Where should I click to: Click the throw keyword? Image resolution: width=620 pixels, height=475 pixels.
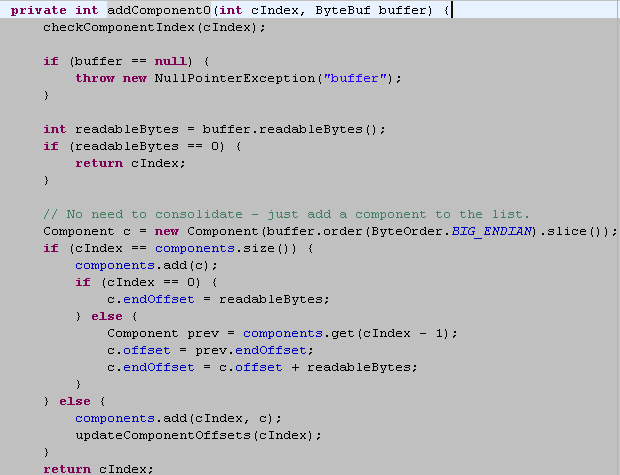[95, 78]
